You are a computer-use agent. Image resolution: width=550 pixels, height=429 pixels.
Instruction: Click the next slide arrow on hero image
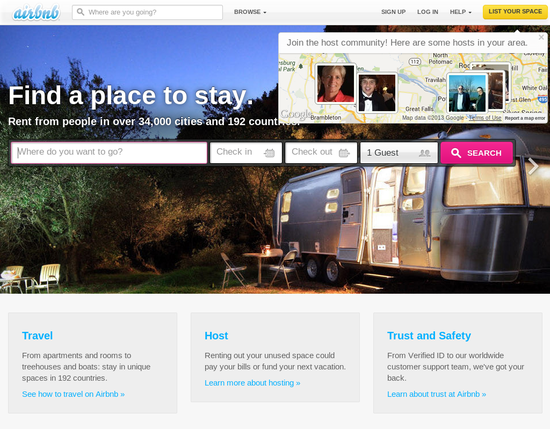click(533, 166)
